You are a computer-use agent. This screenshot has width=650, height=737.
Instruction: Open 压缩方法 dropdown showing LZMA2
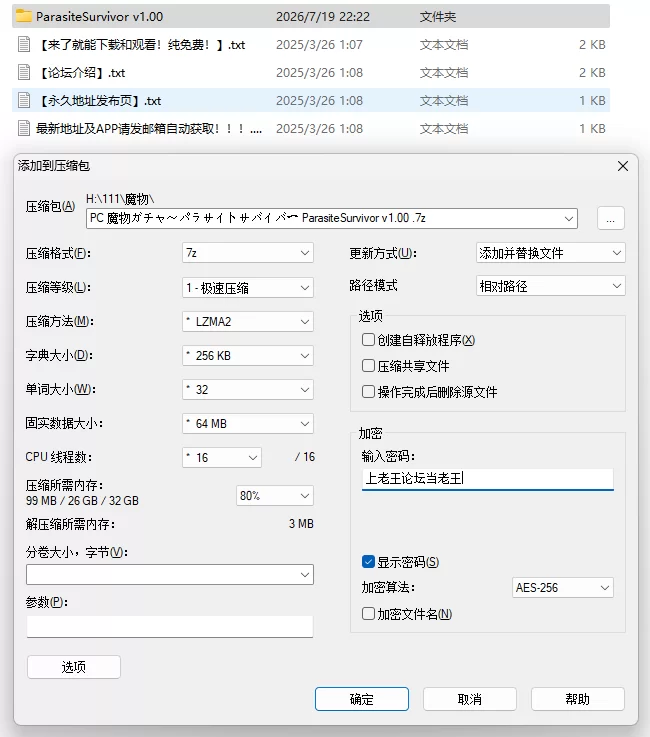pos(248,321)
